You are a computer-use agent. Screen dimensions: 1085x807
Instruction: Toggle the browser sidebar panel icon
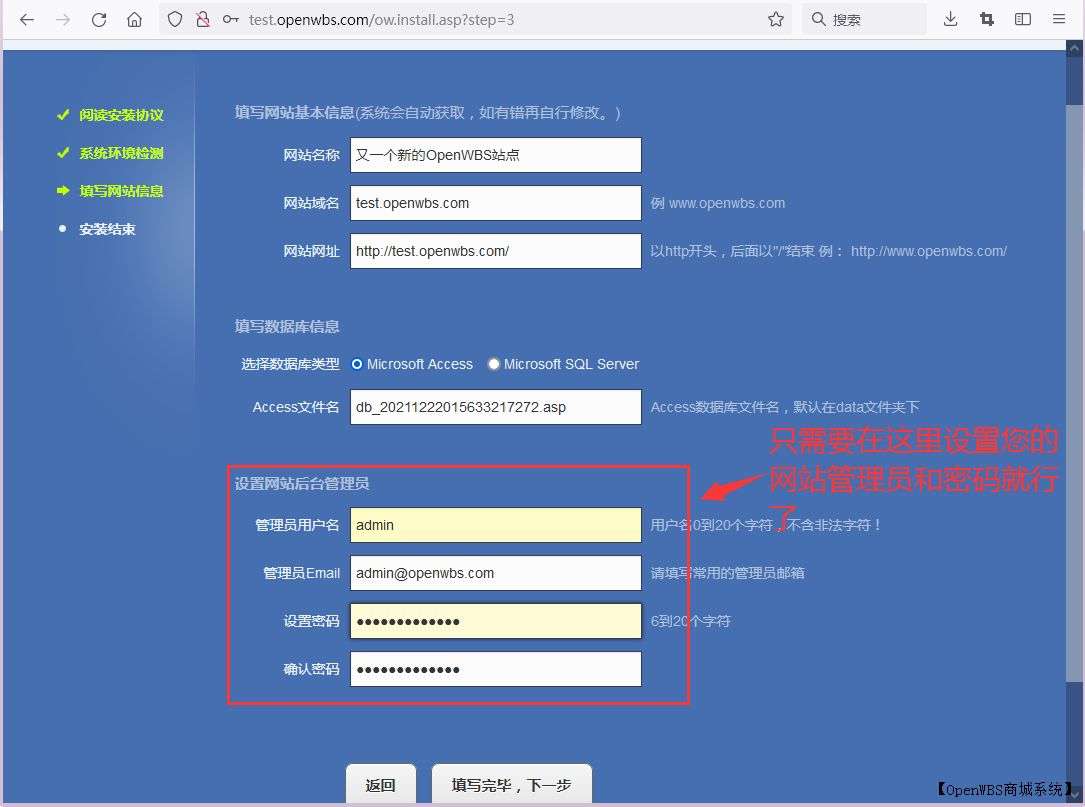(x=1022, y=19)
